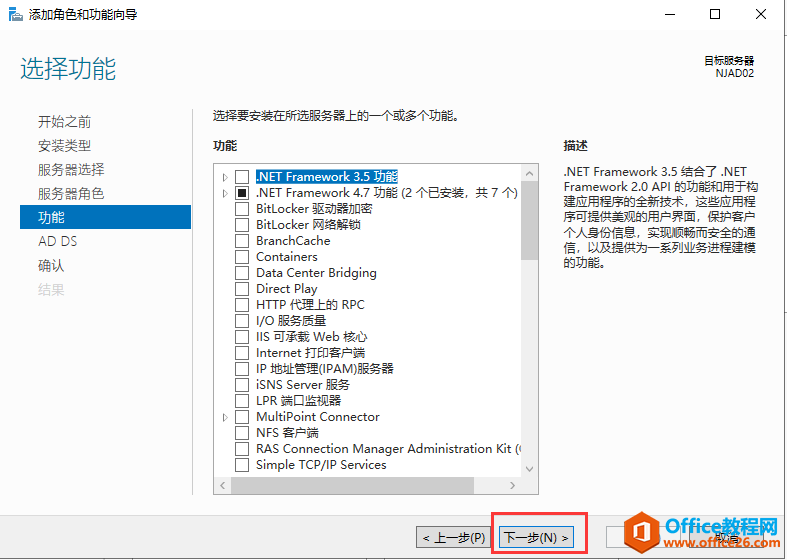Image resolution: width=787 pixels, height=560 pixels.
Task: Go to the 开始之前 step
Action: [64, 121]
